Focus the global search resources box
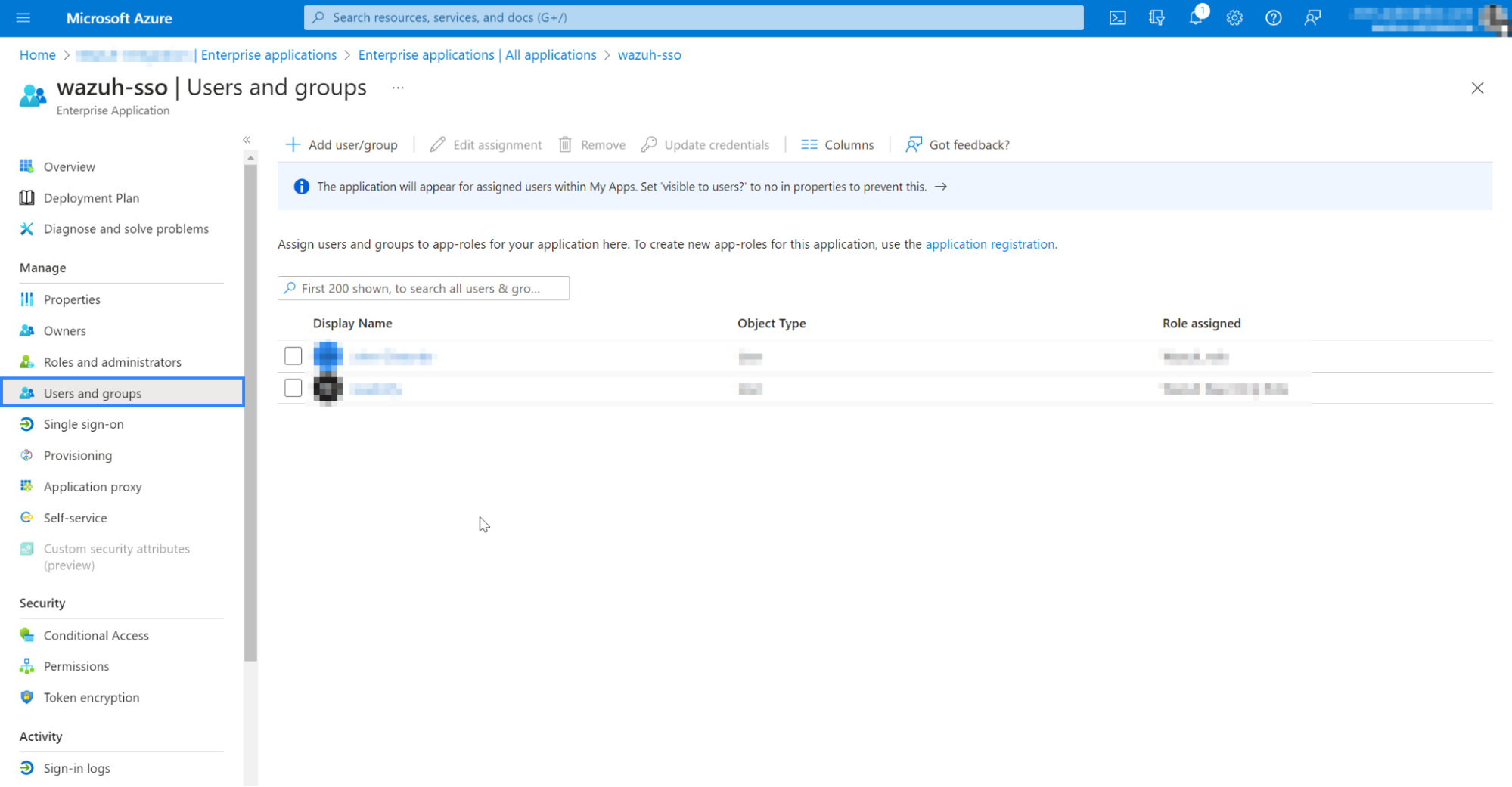The height and width of the screenshot is (787, 1512). pyautogui.click(x=694, y=17)
